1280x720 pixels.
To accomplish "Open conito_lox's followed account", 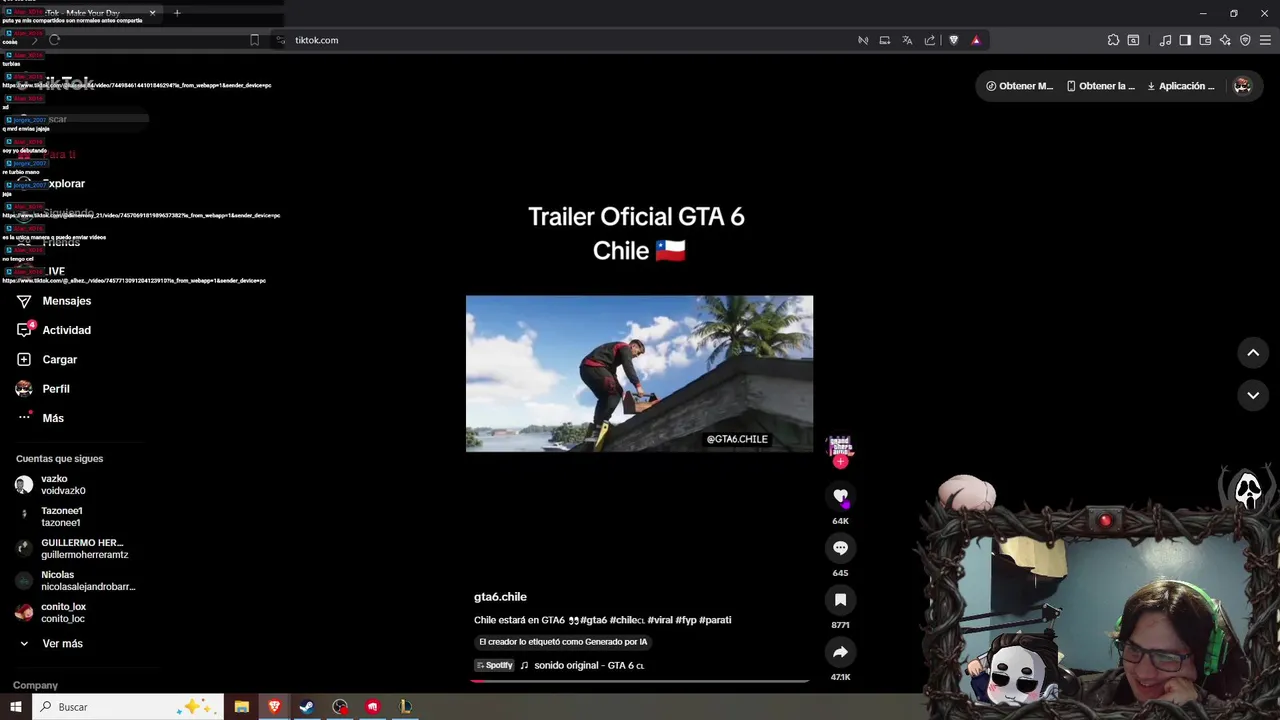I will click(75, 613).
